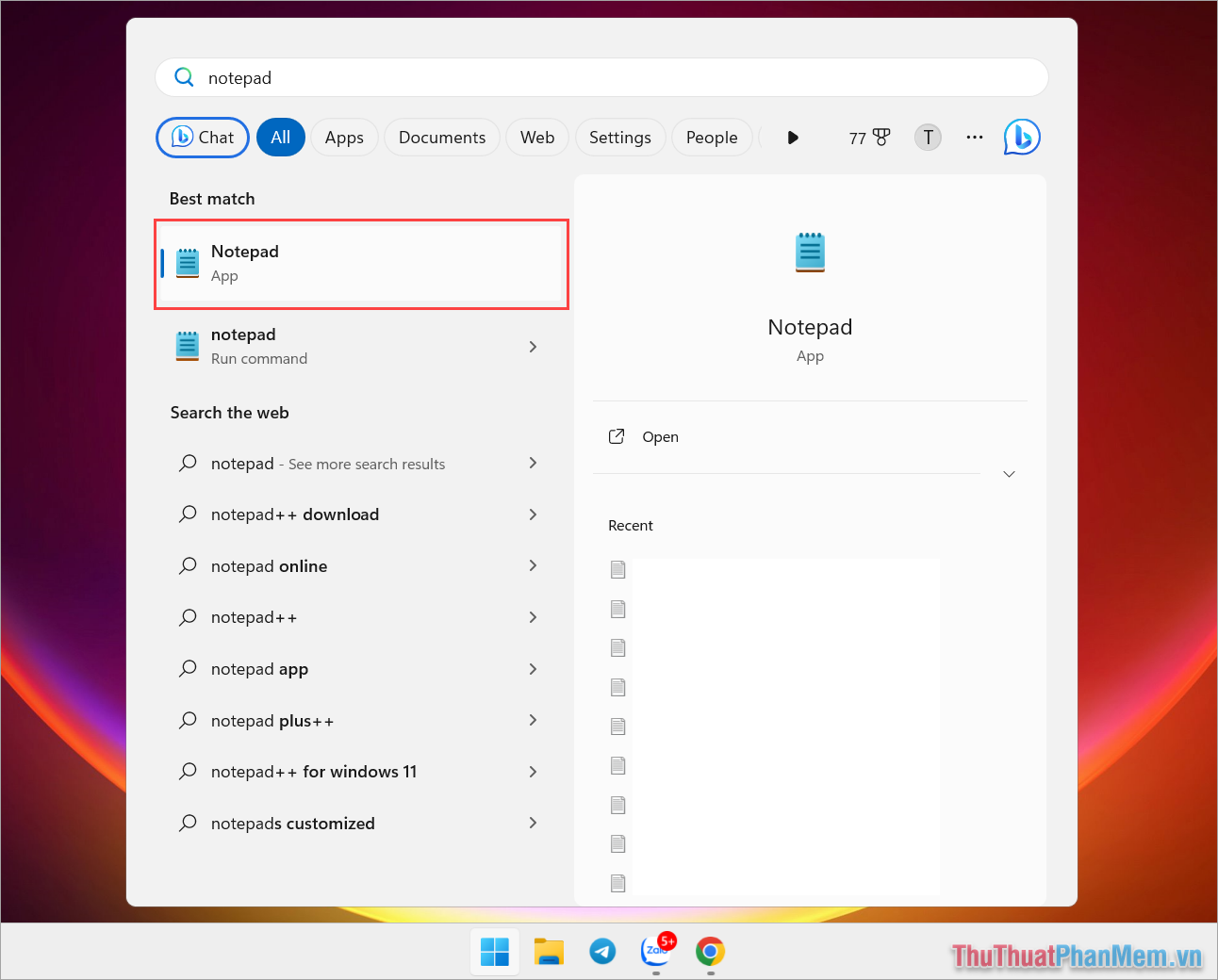This screenshot has width=1218, height=980.
Task: Click the game play icon beside People filter
Action: coord(793,137)
